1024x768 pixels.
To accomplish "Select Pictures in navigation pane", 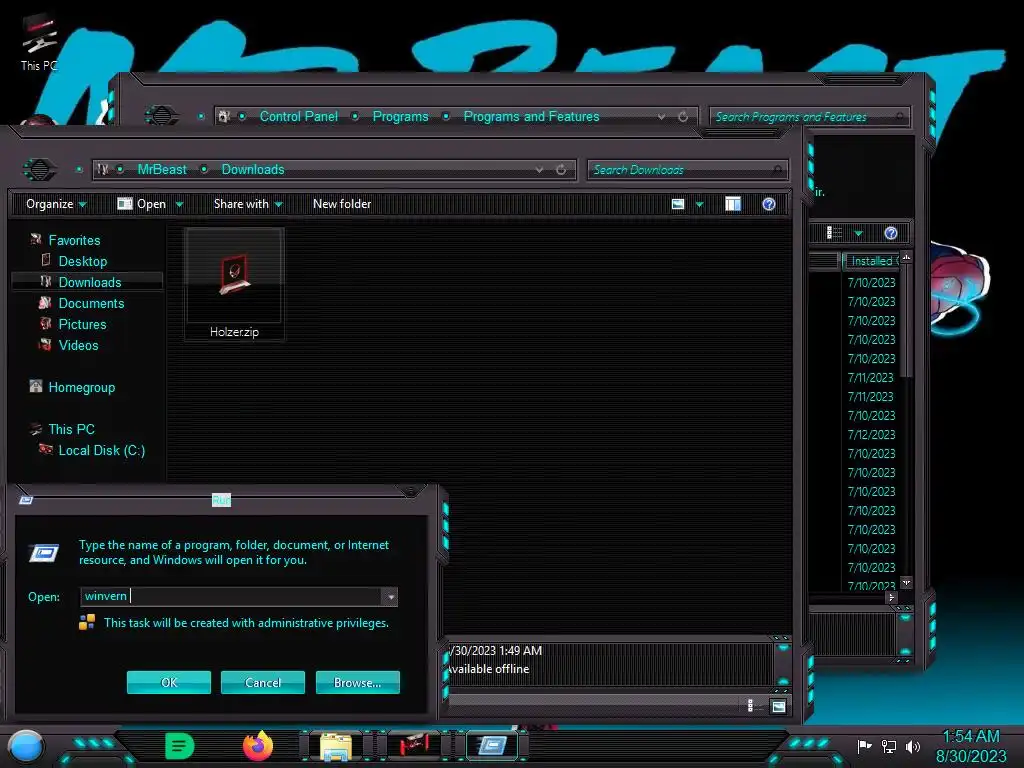I will tap(82, 324).
